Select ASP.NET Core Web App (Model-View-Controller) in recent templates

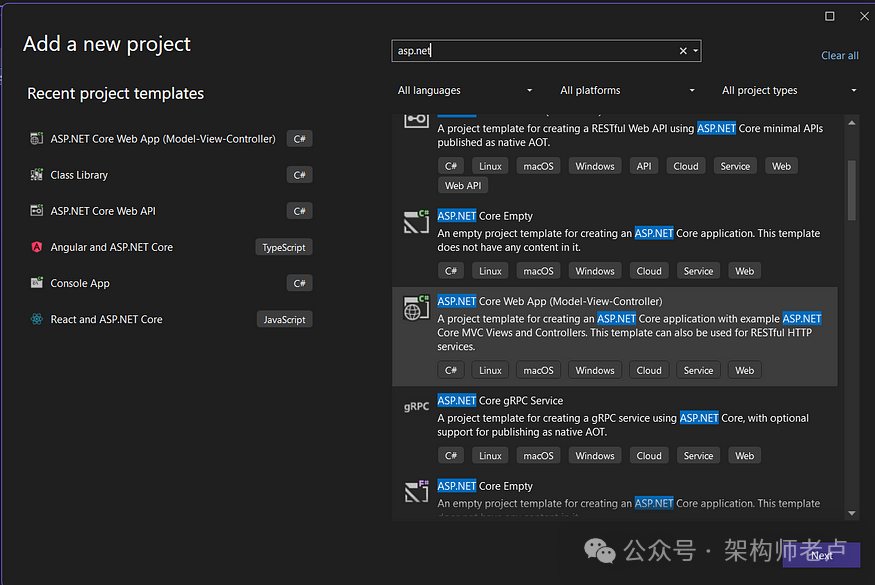click(x=163, y=138)
